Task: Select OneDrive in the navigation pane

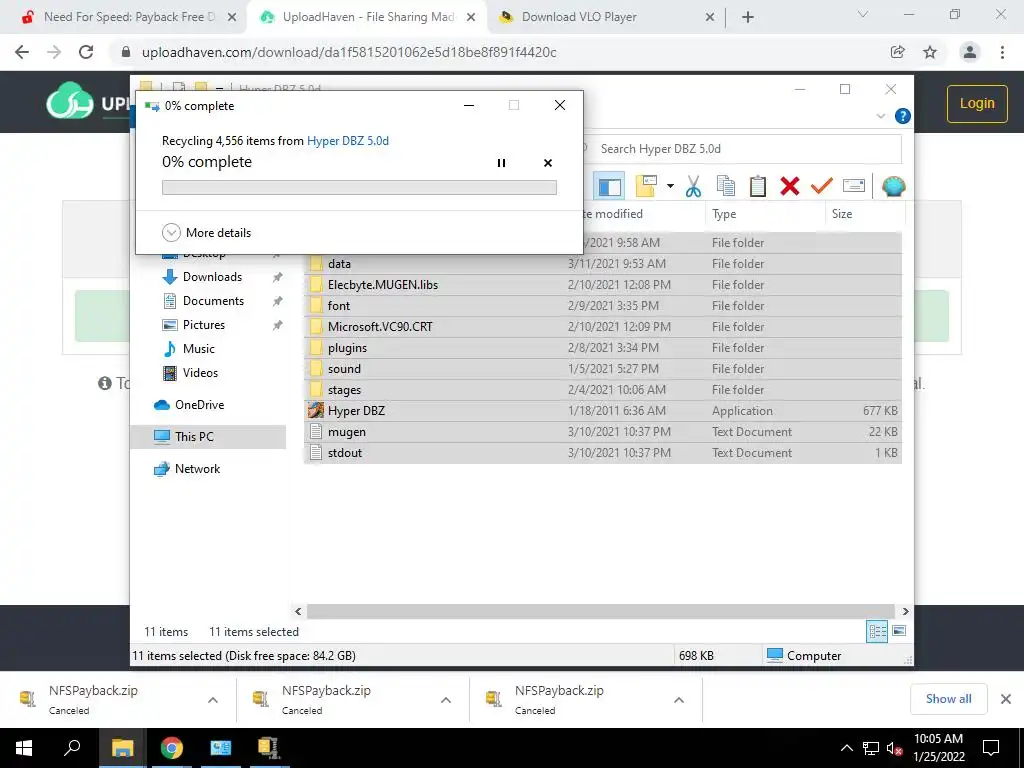Action: (199, 405)
